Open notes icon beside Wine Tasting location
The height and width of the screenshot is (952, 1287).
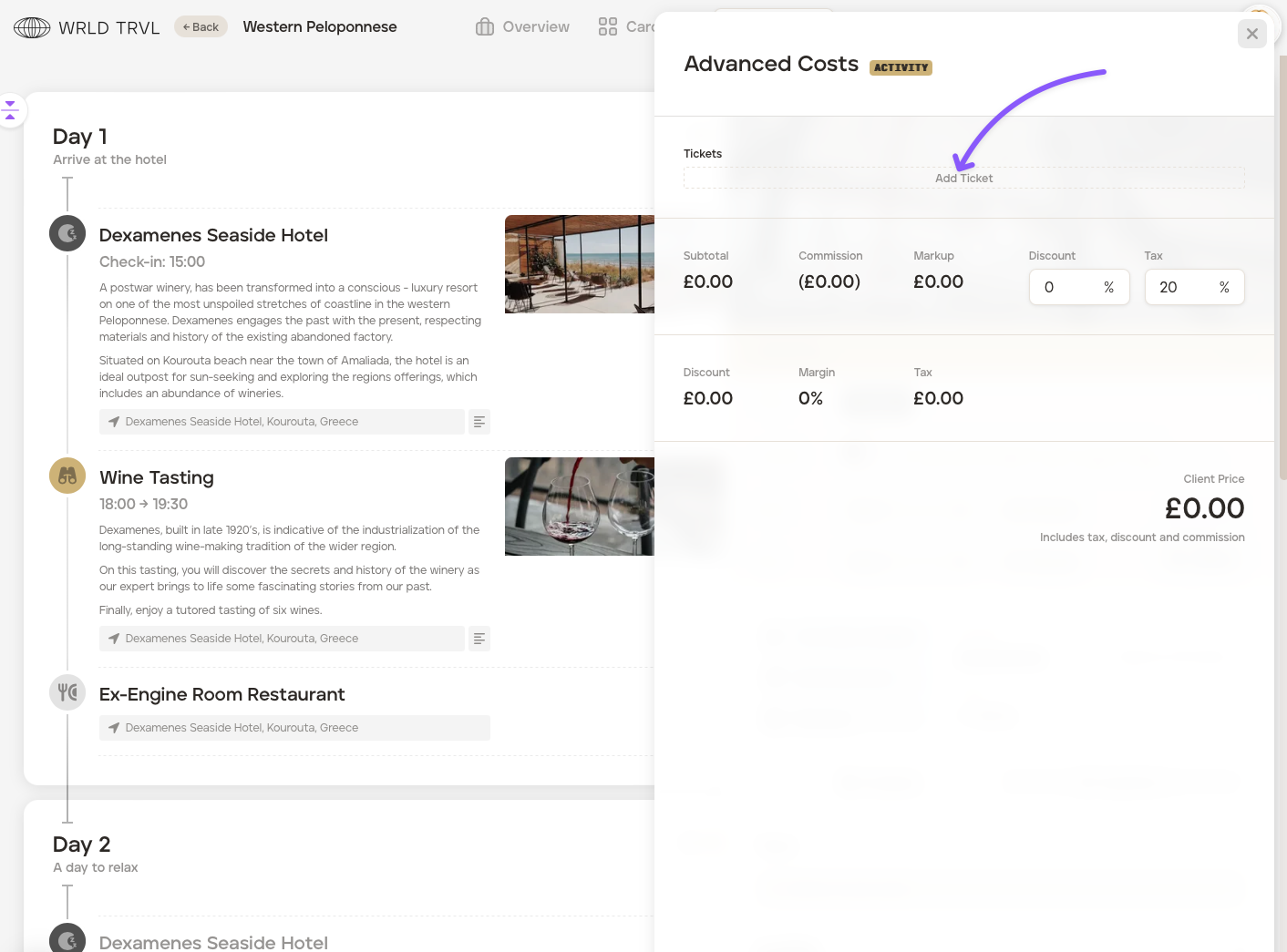(x=479, y=639)
